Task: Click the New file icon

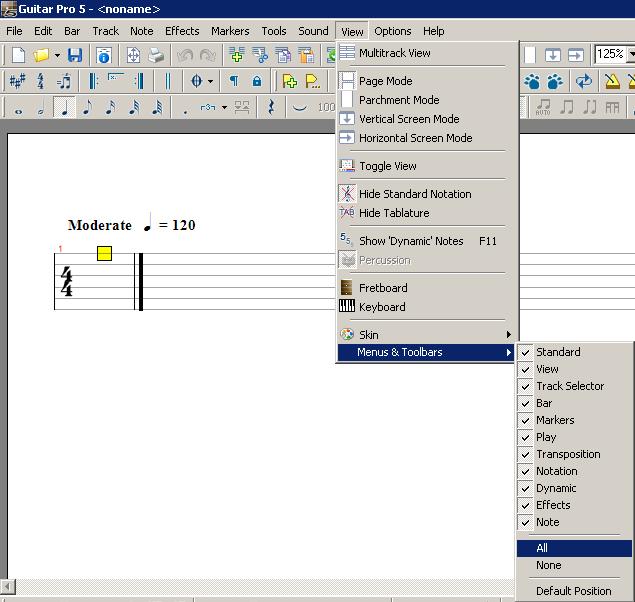Action: coord(19,55)
